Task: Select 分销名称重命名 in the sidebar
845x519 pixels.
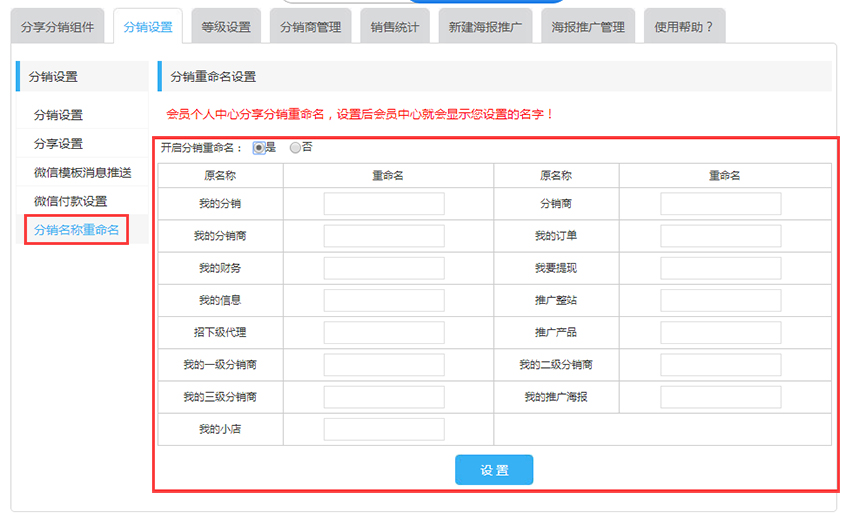Action: [77, 231]
